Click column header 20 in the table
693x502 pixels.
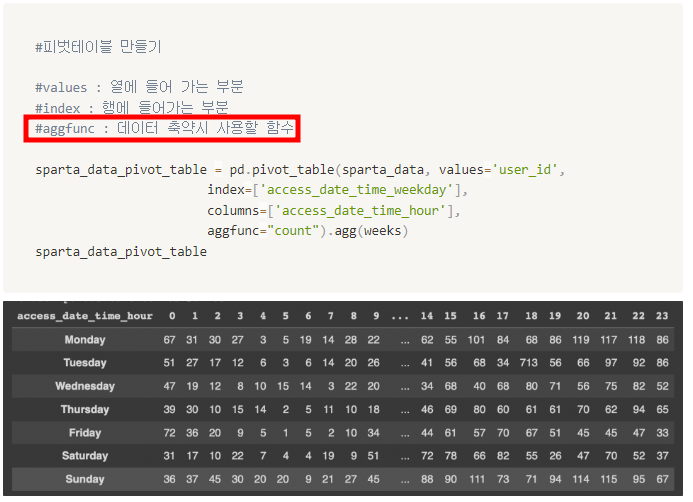[583, 316]
